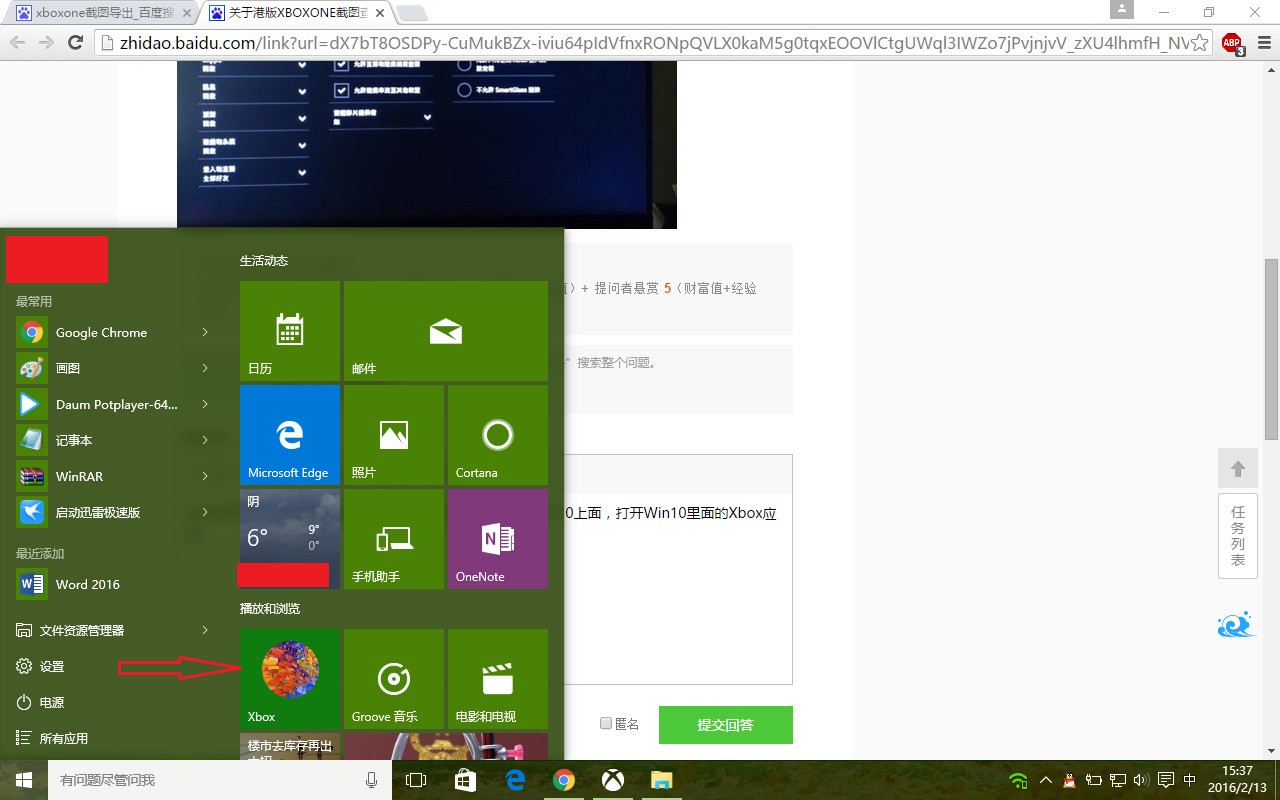Open Daum Potplayer-64 from Start menu
Screen dimensions: 1280x800
113,404
